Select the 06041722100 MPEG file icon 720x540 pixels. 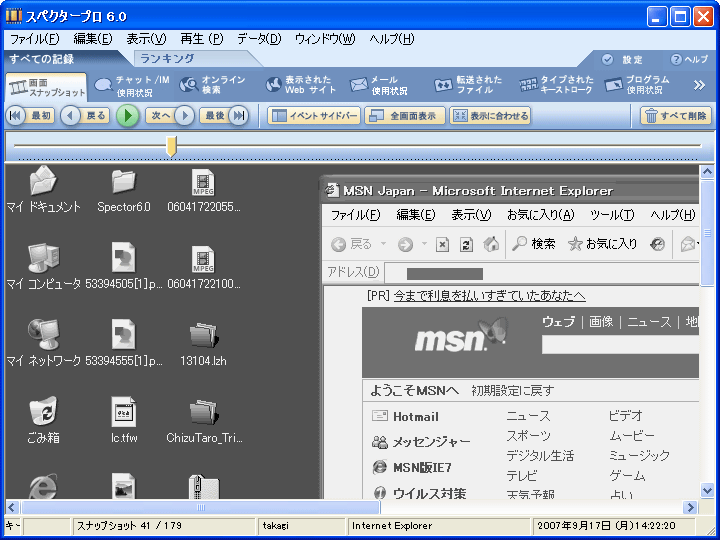[x=203, y=267]
